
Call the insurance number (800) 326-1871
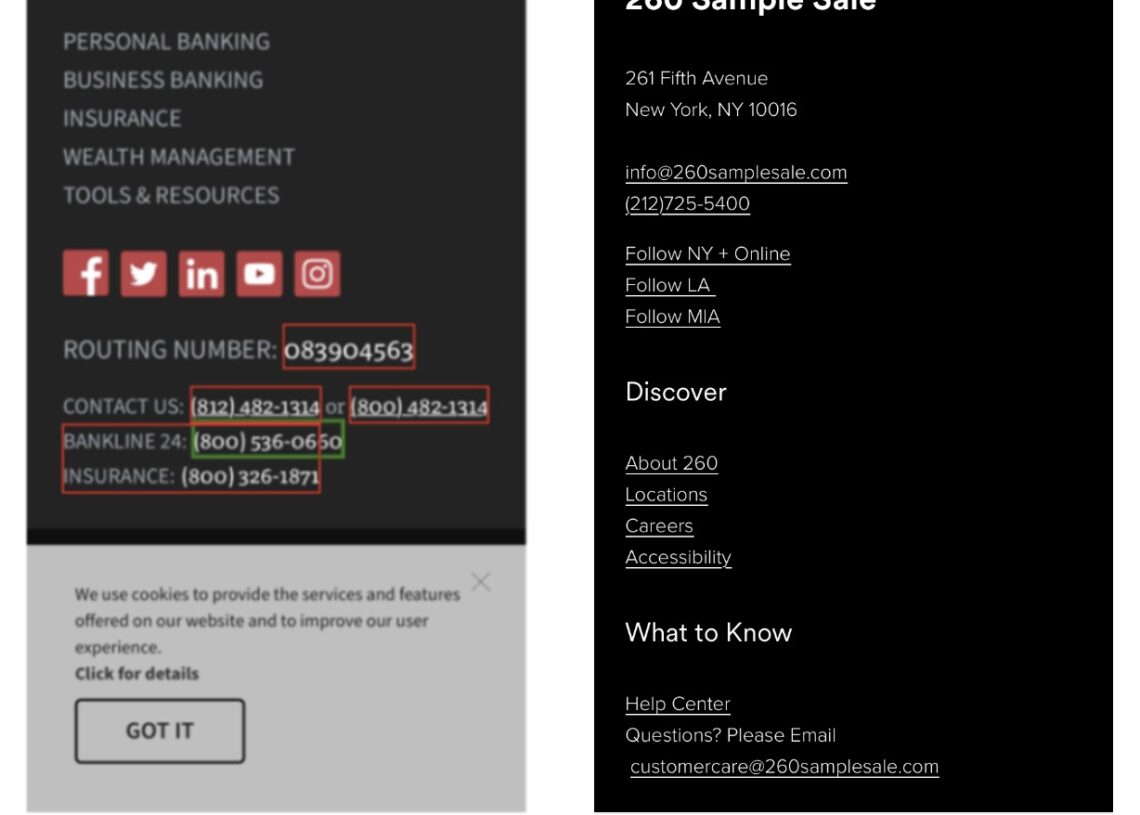pyautogui.click(x=250, y=477)
